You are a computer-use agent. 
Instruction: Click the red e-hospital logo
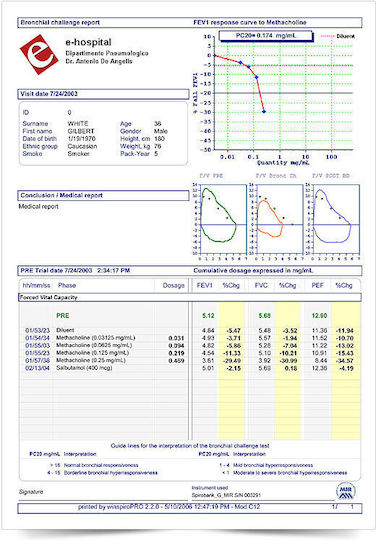[39, 54]
